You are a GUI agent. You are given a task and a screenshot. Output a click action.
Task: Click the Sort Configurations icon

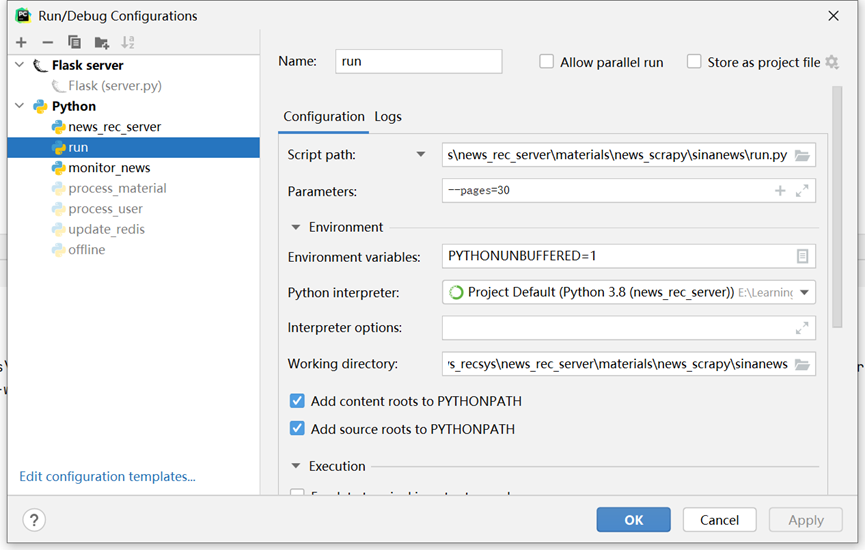[128, 42]
